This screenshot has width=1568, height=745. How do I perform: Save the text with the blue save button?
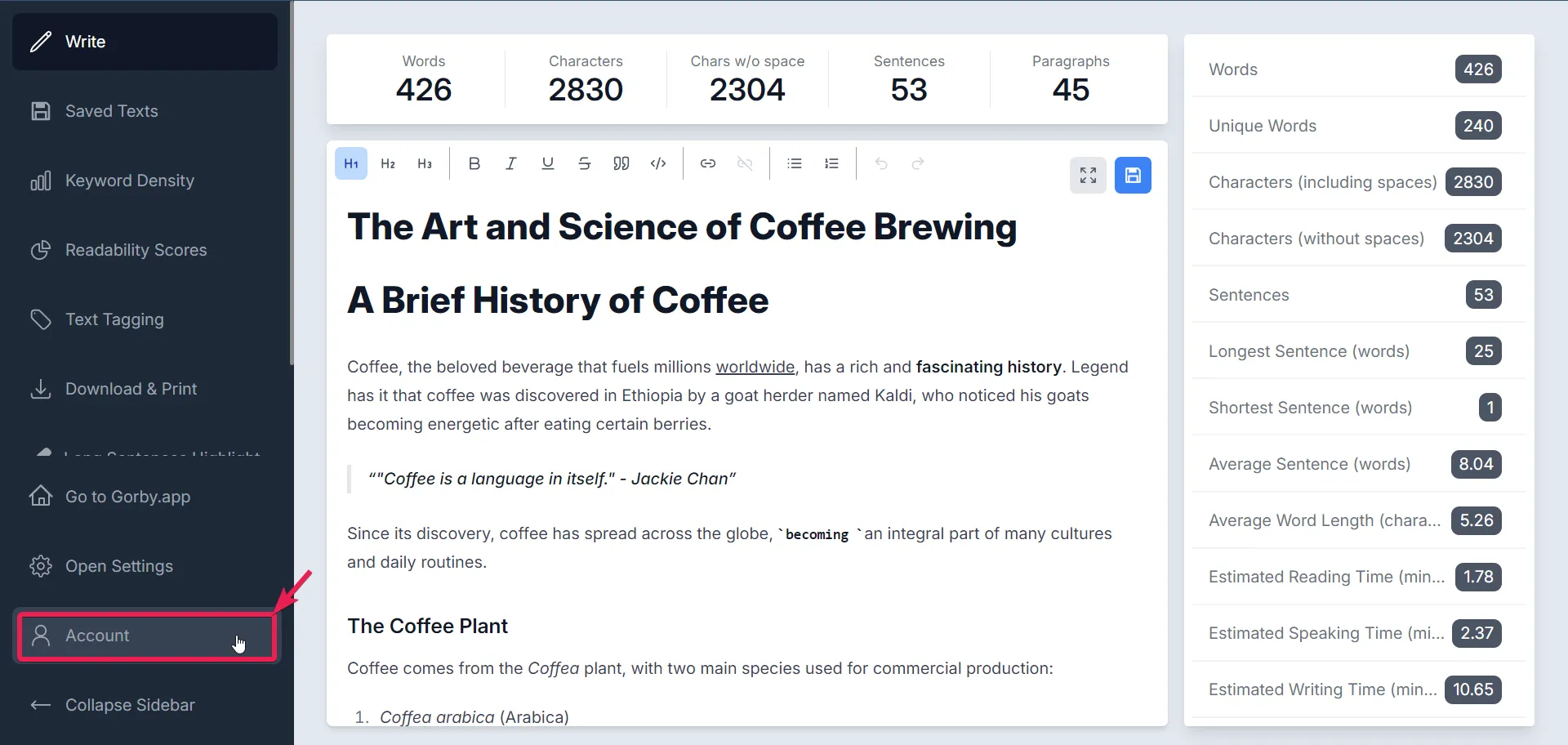pos(1133,175)
